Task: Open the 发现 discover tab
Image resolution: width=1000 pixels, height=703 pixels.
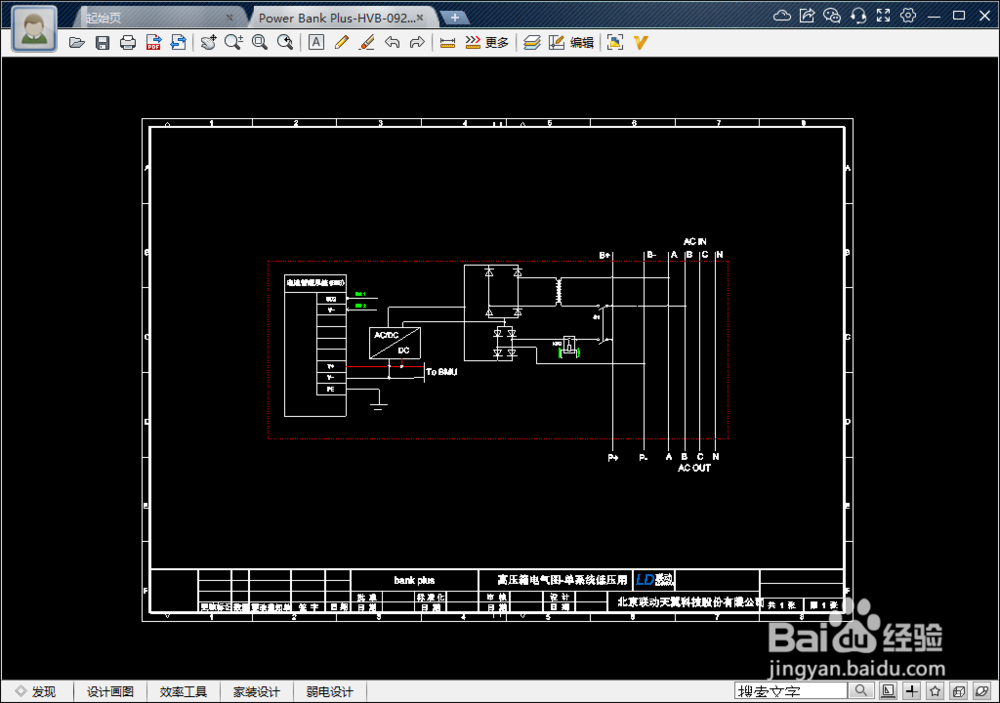Action: [x=37, y=692]
